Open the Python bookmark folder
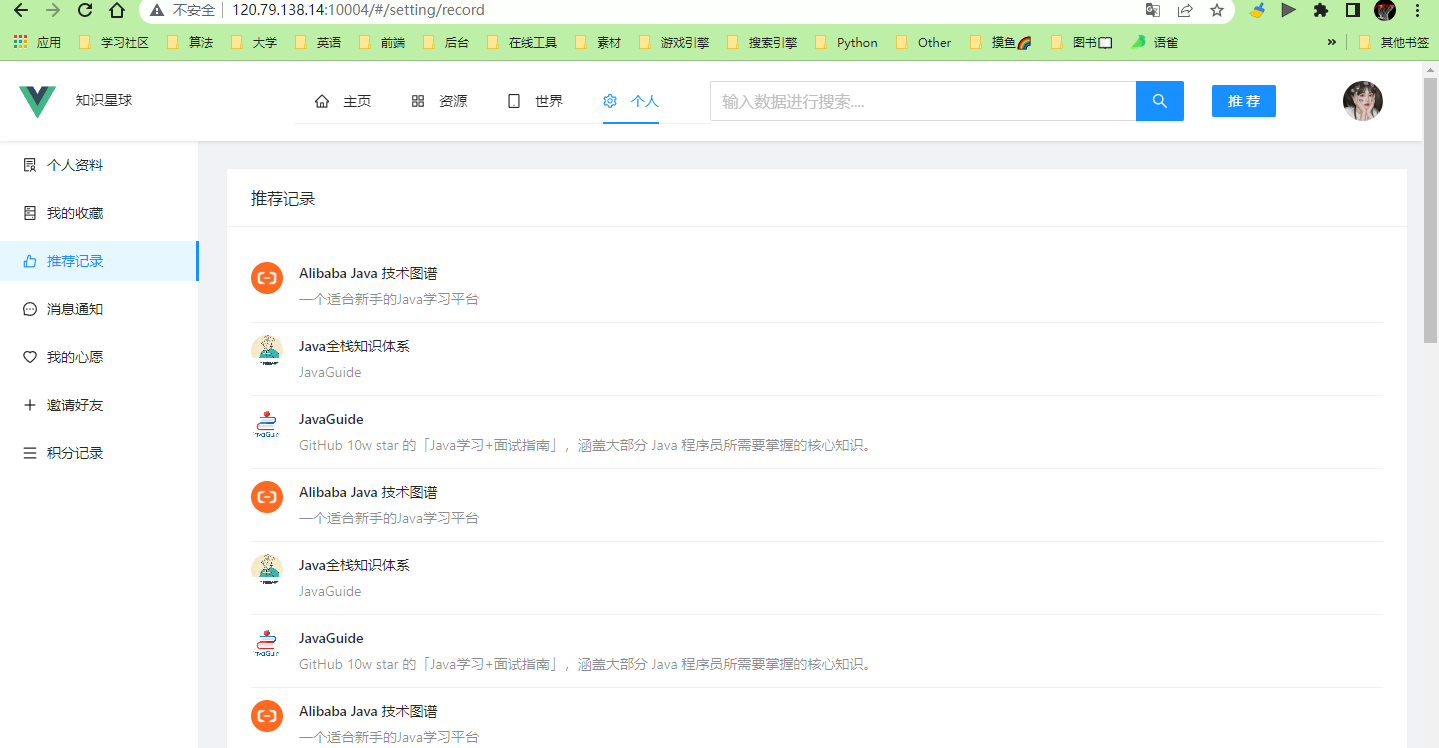This screenshot has height=748, width=1439. (846, 43)
